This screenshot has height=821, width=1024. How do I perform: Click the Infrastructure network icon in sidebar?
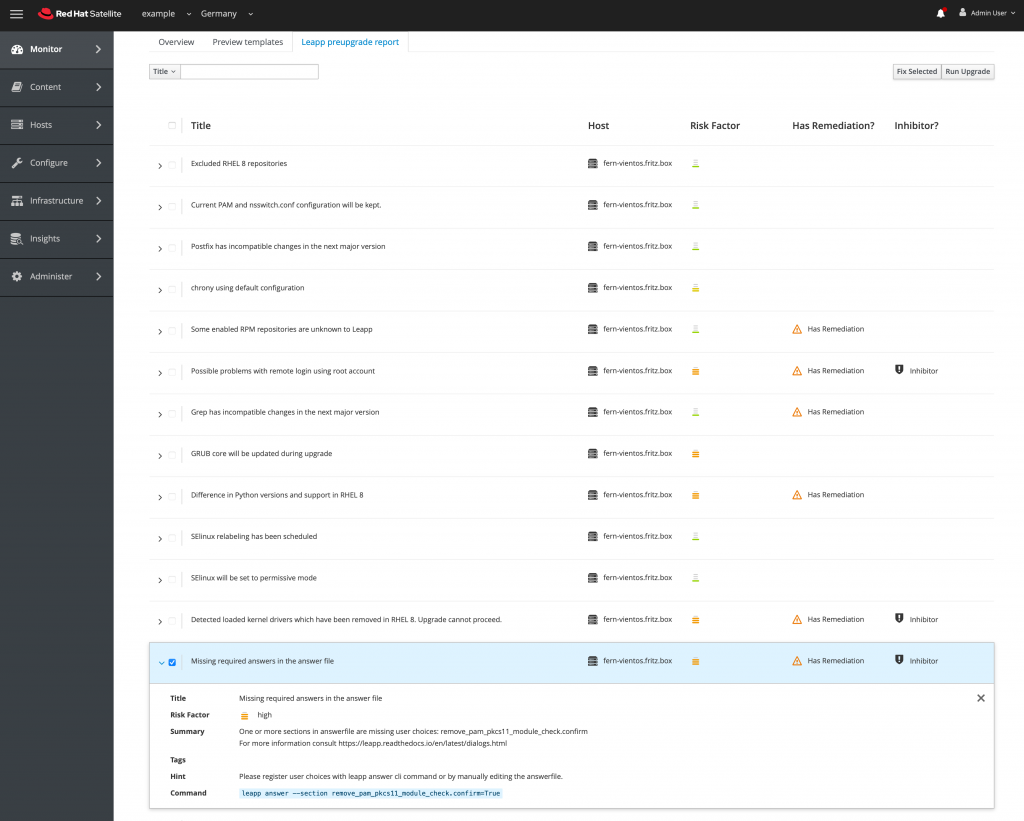pyautogui.click(x=17, y=201)
